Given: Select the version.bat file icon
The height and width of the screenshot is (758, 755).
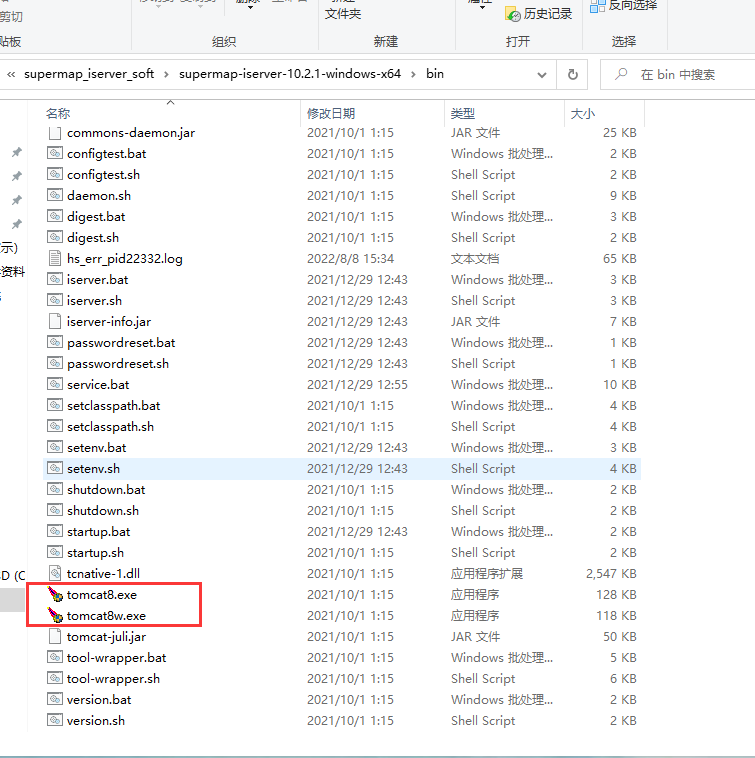Looking at the screenshot, I should (x=55, y=700).
